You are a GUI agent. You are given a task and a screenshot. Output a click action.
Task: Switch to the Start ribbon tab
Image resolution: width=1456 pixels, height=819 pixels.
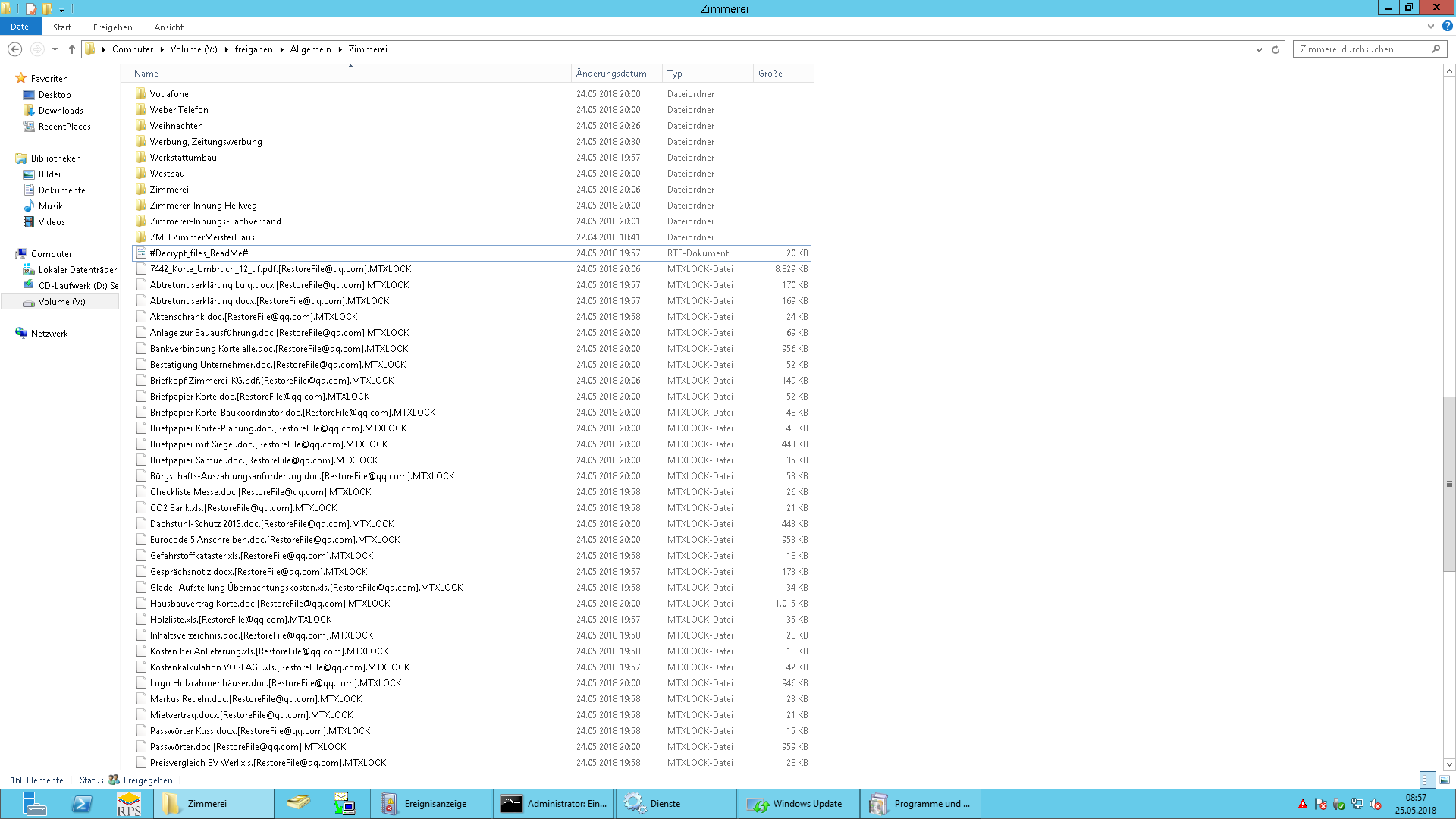tap(62, 27)
